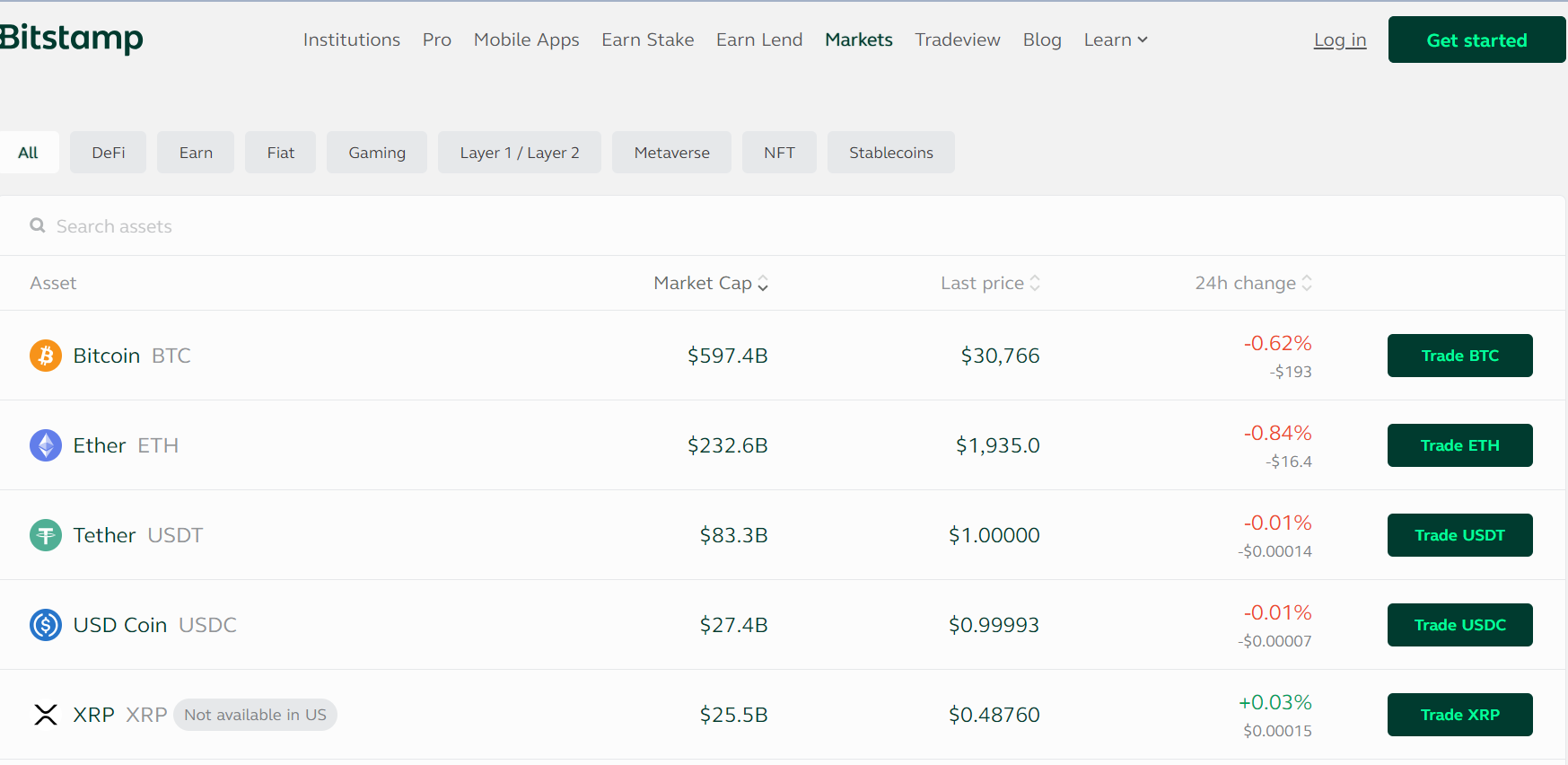
Task: Click Ether market cap $232.6B
Action: point(728,445)
